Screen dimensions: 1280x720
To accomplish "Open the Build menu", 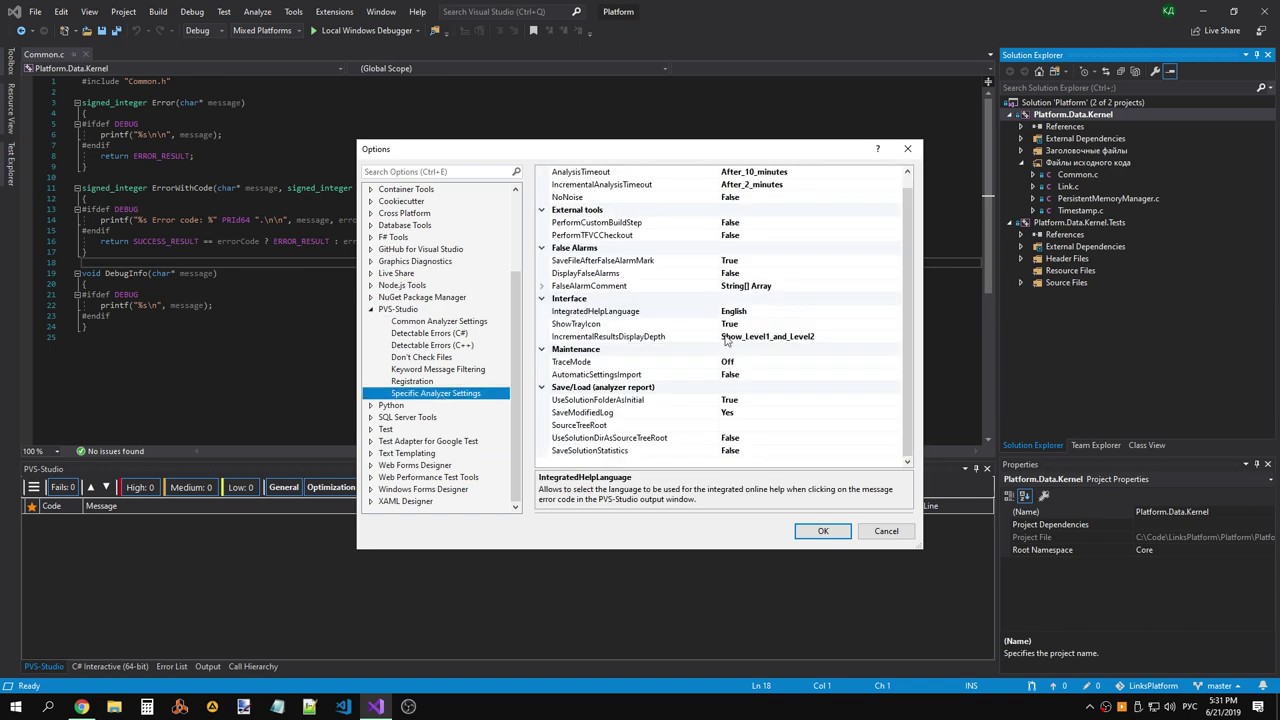I will click(158, 12).
